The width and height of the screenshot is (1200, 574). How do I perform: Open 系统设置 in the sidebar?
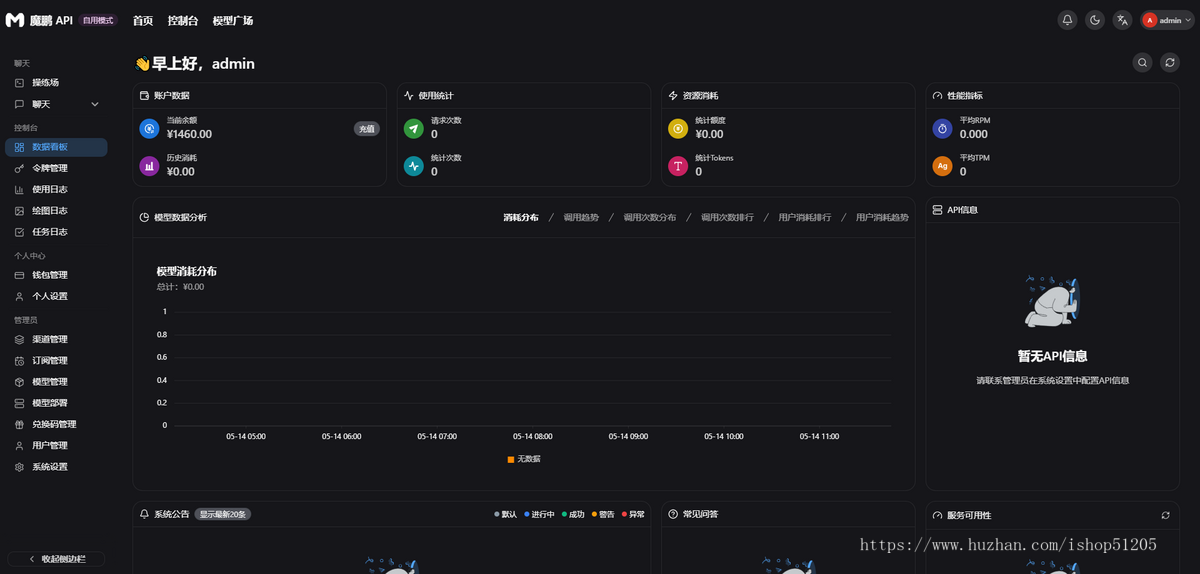56,467
